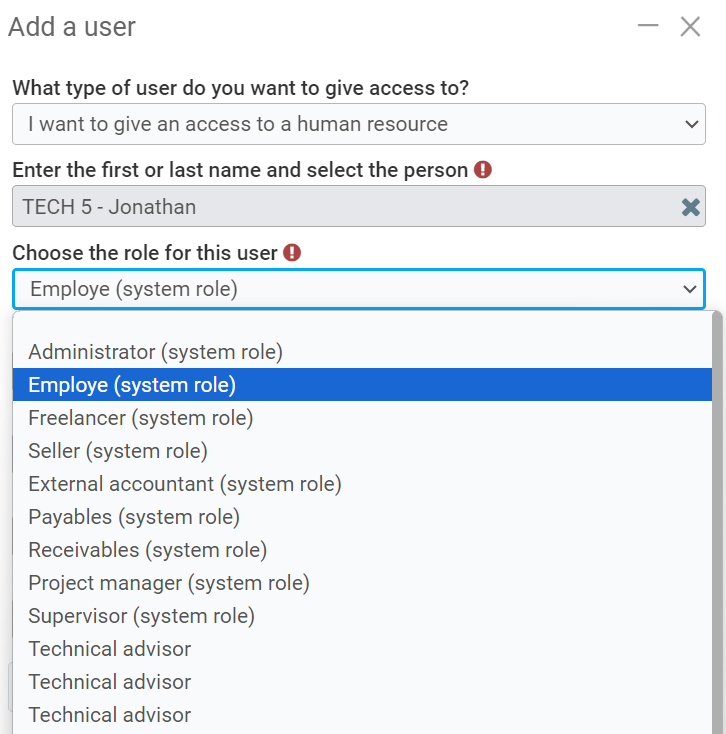
Task: Select Administrator (system role) option
Action: [x=155, y=352]
